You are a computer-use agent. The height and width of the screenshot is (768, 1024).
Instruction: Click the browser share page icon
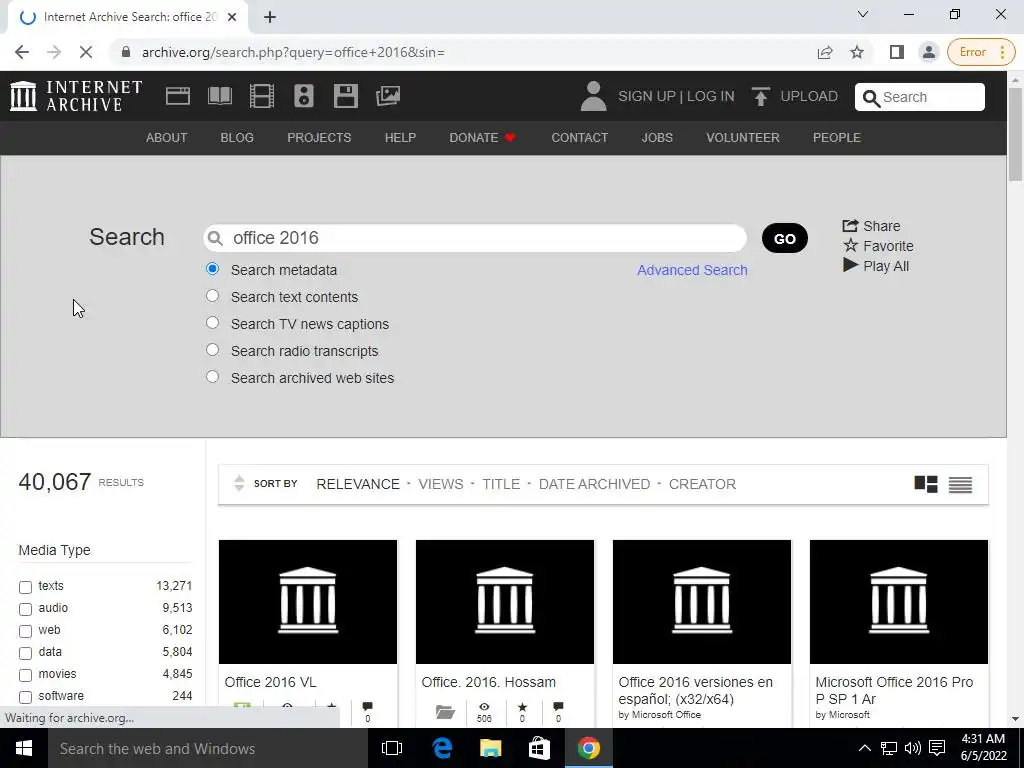pyautogui.click(x=825, y=52)
